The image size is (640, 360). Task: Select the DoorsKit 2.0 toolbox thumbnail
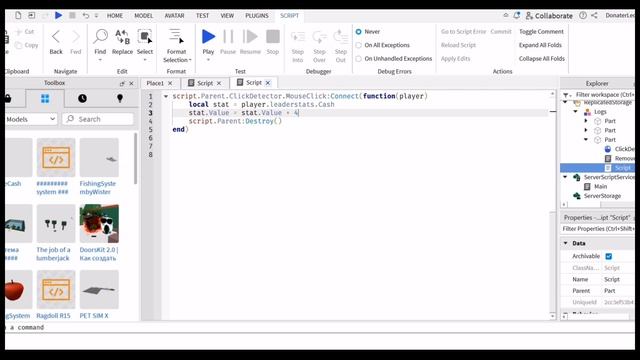click(x=99, y=224)
